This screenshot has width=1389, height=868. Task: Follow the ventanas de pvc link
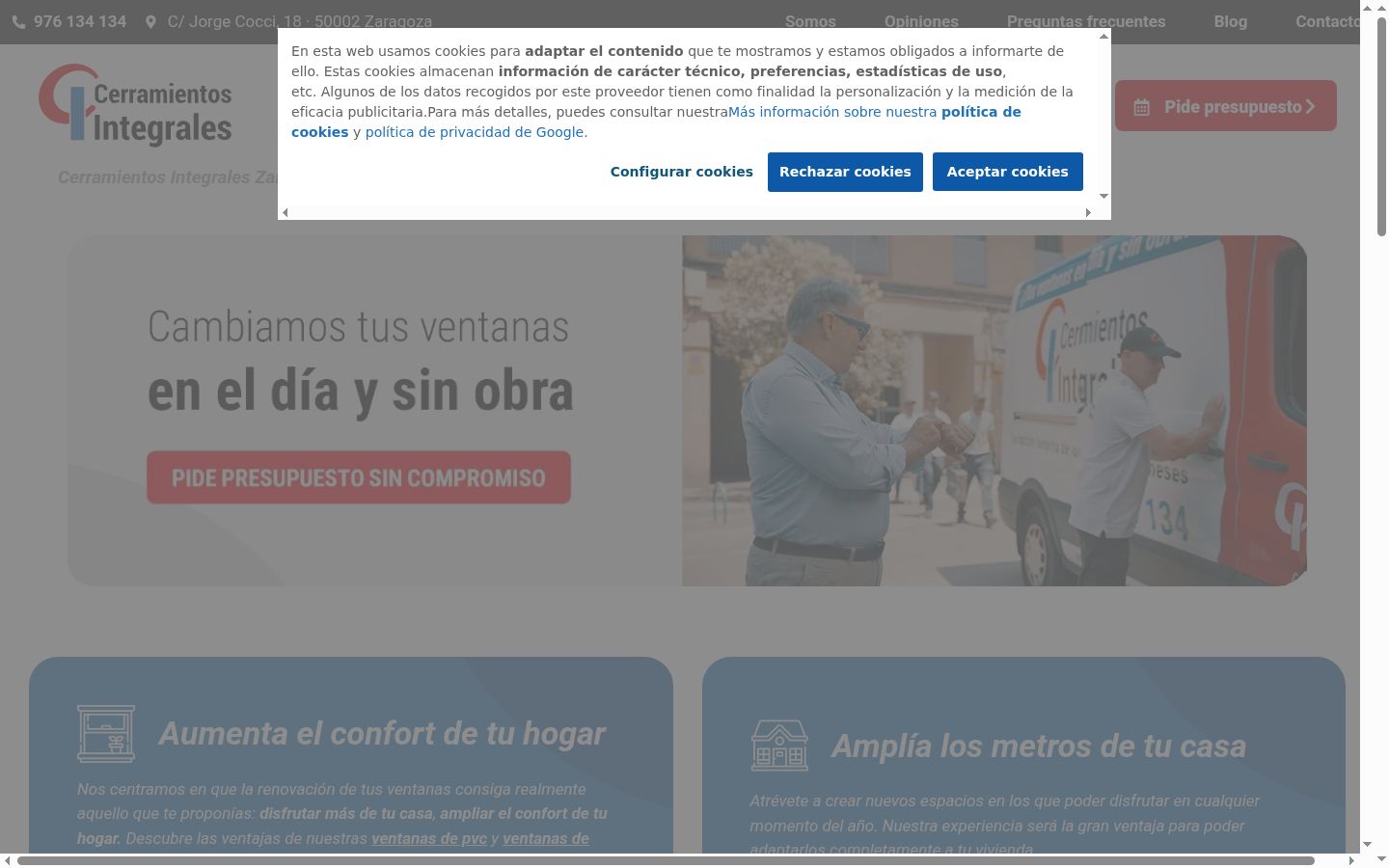tap(429, 838)
